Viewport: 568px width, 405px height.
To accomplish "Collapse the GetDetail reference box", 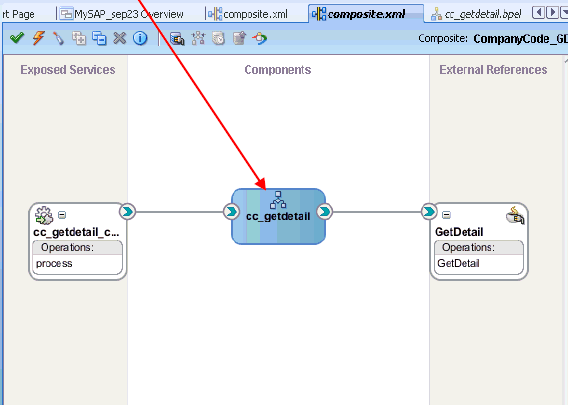I will pyautogui.click(x=446, y=215).
